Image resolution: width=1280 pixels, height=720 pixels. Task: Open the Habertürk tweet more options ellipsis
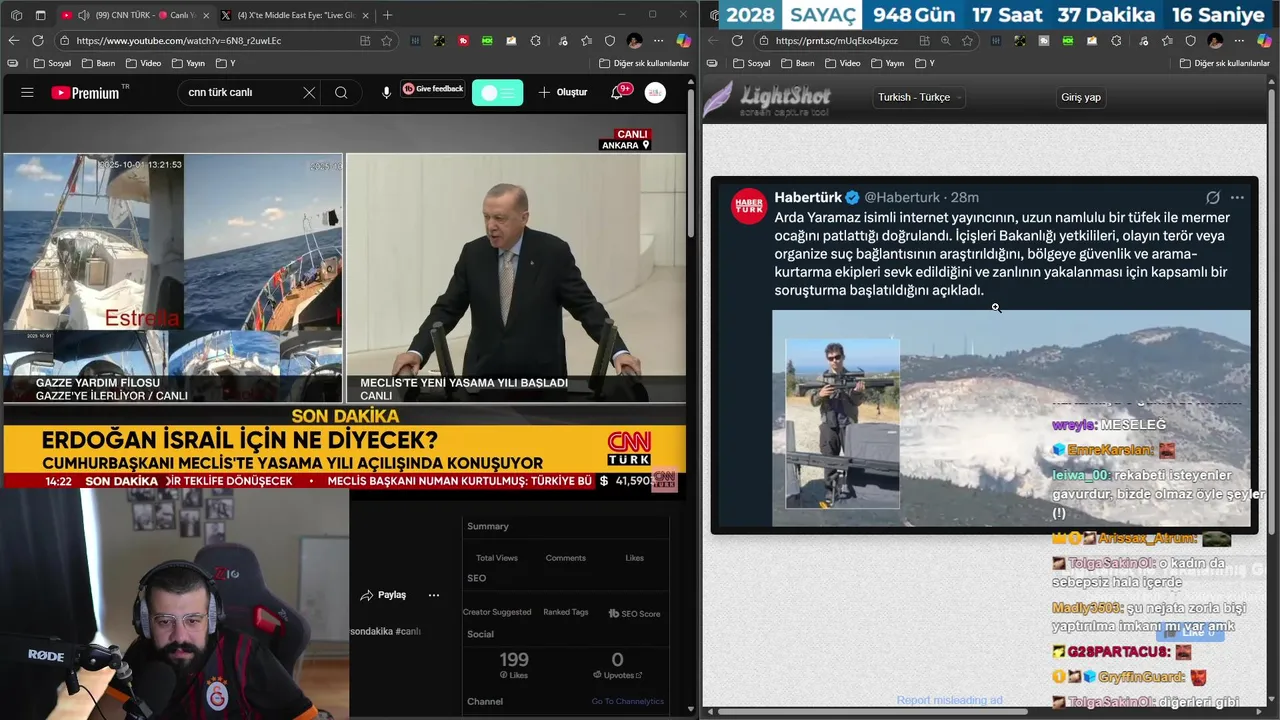coord(1237,197)
